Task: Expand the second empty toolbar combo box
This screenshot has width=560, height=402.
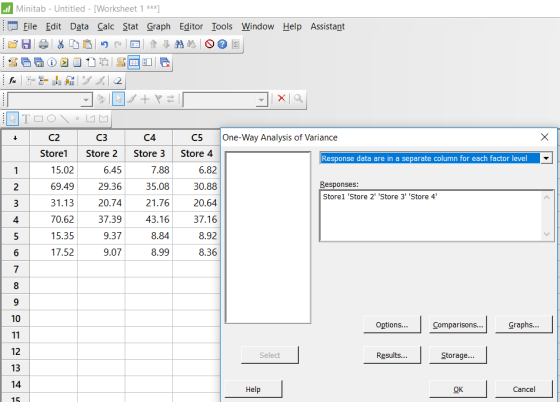Action: [x=262, y=100]
